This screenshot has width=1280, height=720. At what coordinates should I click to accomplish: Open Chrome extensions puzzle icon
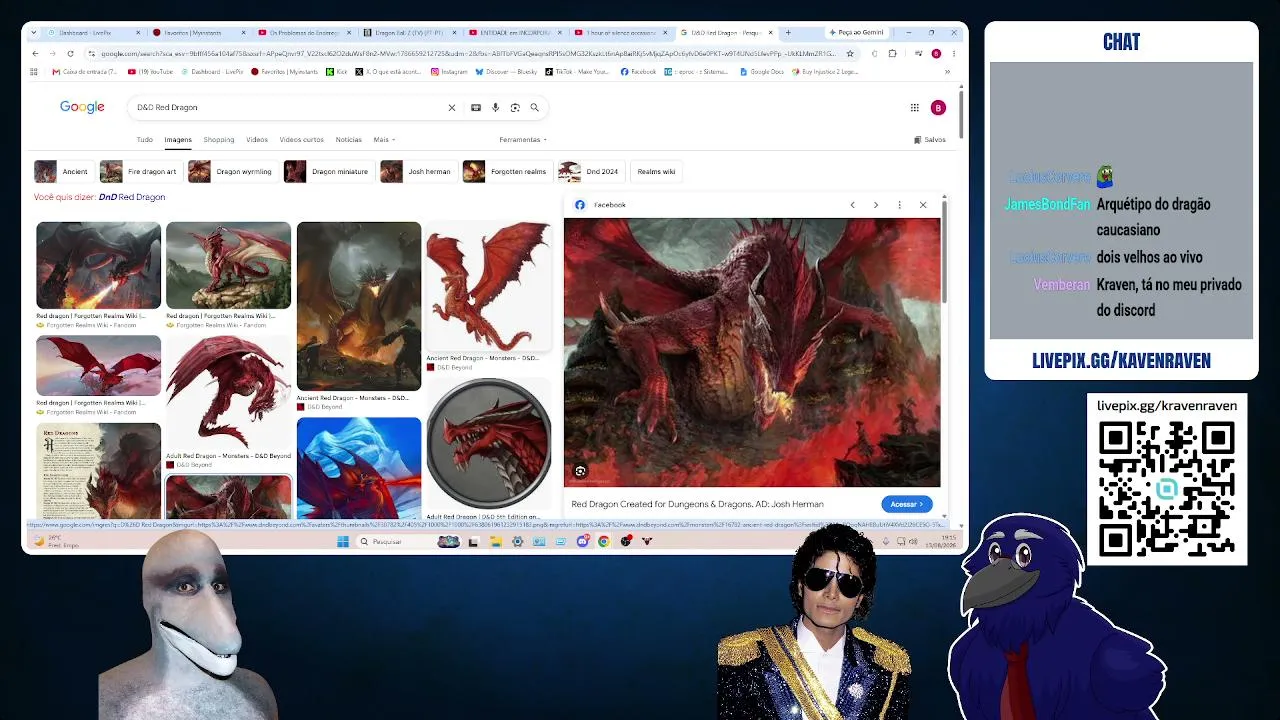tap(892, 53)
